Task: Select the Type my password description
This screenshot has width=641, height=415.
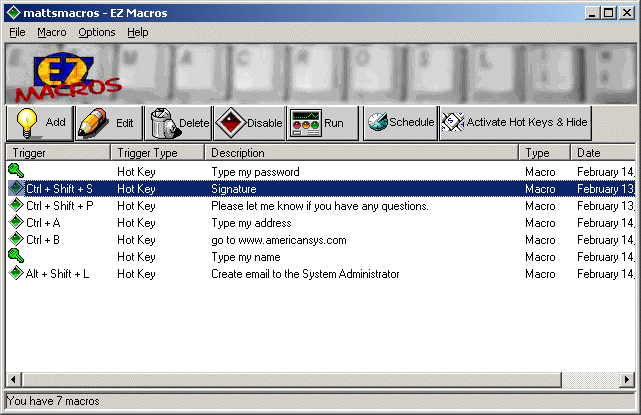Action: coord(256,172)
